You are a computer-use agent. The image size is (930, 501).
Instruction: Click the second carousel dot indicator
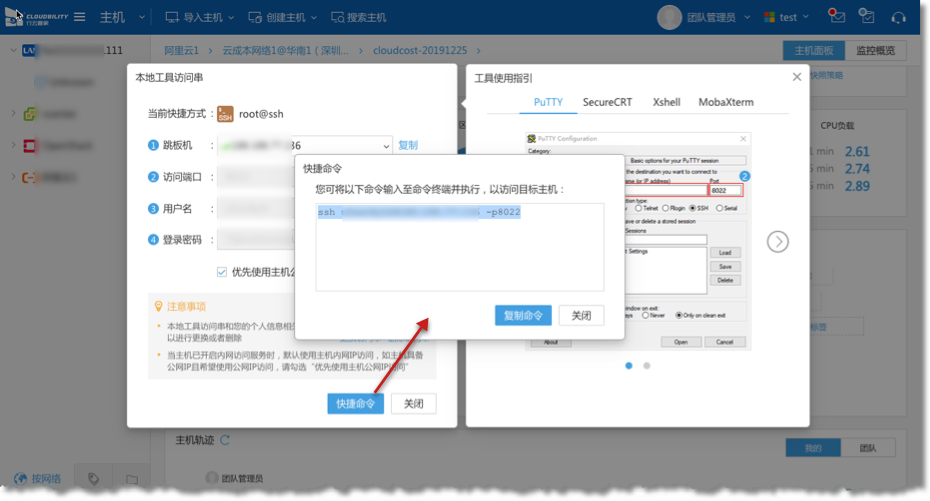click(646, 366)
